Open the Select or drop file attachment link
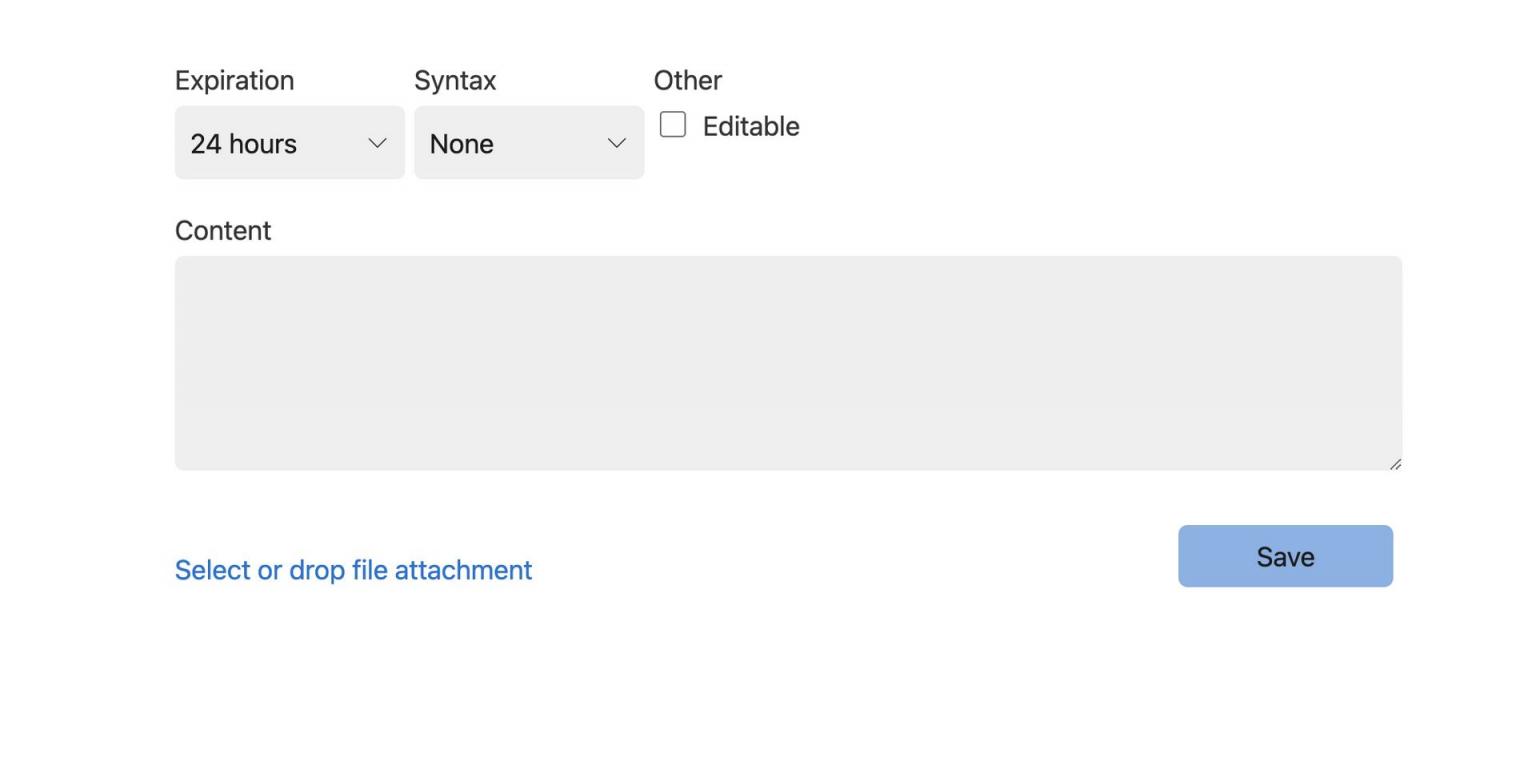Viewport: 1536px width, 768px height. tap(353, 570)
